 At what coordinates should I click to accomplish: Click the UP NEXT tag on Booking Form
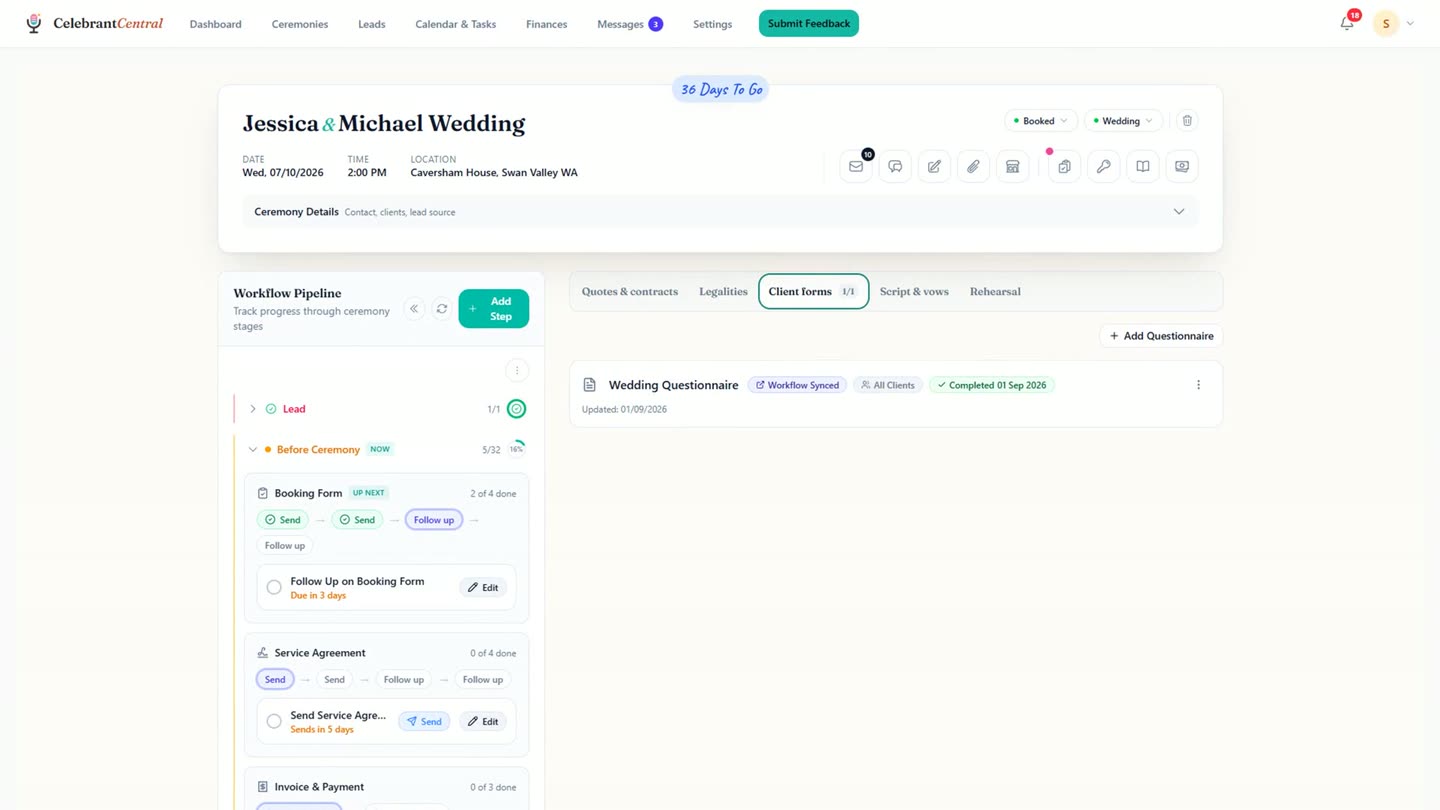tap(368, 493)
